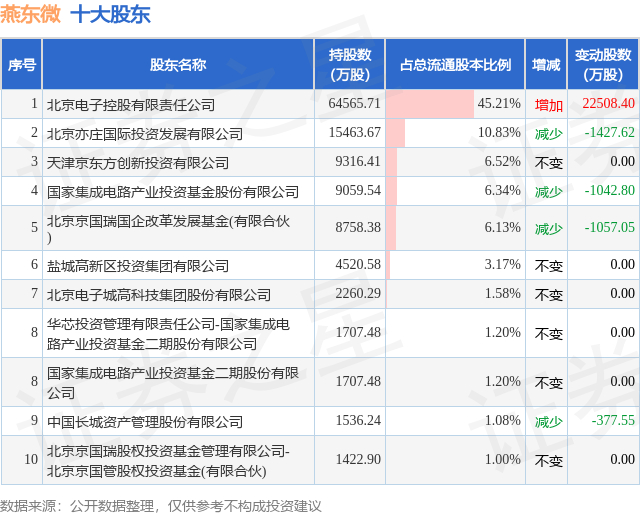
Task: Click the 变动股数(万股) column header
Action: 603,64
